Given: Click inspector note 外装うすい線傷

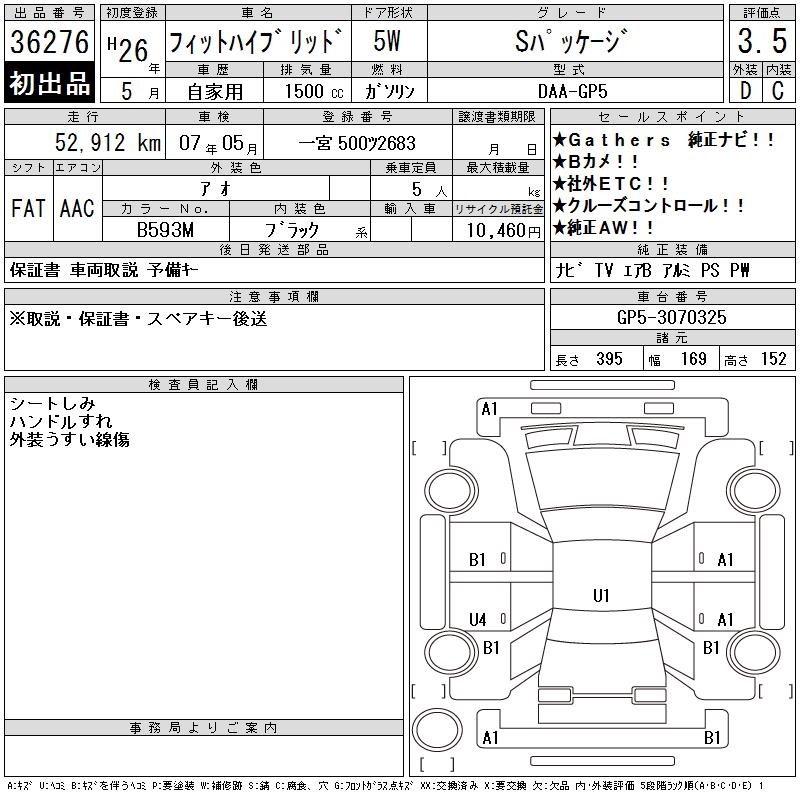Looking at the screenshot, I should click(x=69, y=439).
